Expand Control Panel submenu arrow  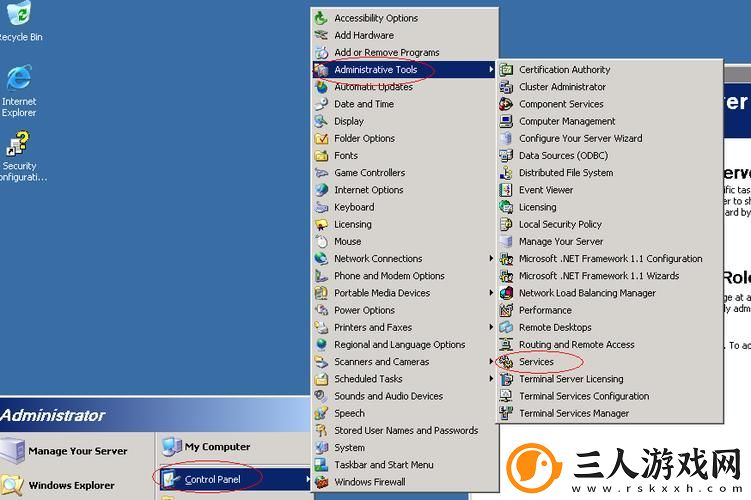(x=307, y=479)
